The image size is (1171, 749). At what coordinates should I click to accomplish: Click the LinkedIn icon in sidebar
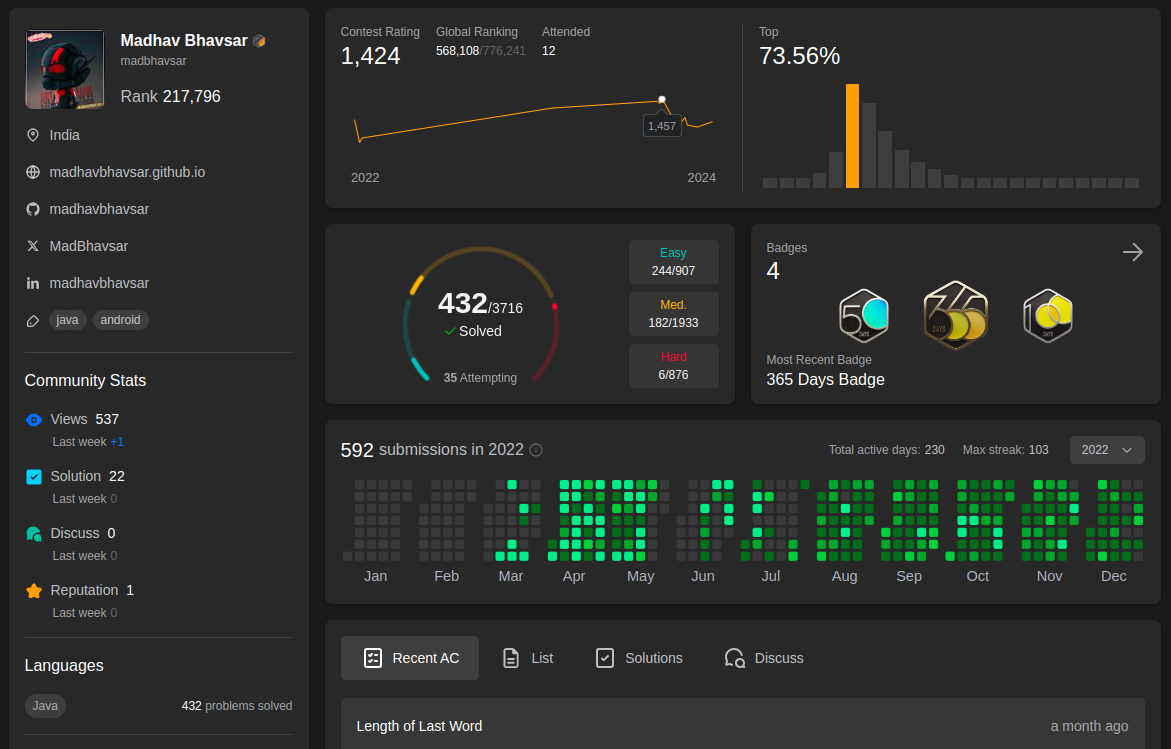(x=33, y=283)
